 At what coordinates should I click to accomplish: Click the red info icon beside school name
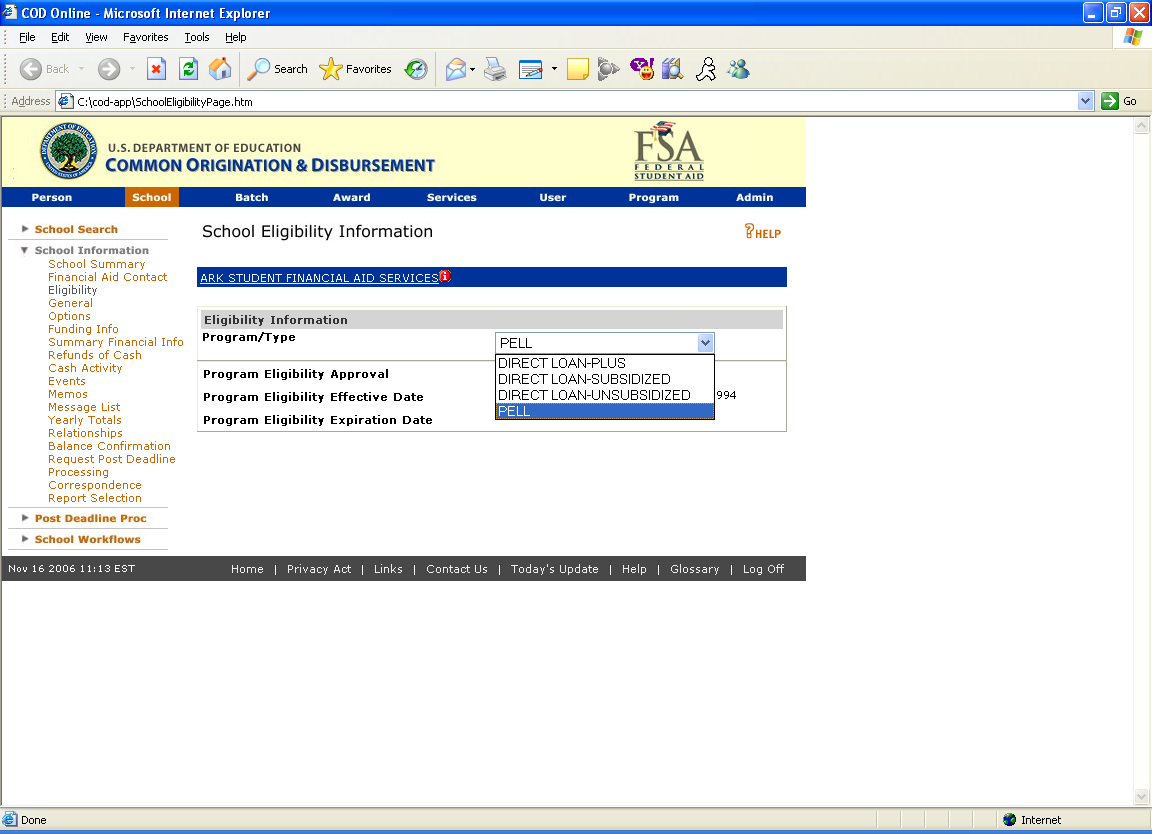point(445,277)
